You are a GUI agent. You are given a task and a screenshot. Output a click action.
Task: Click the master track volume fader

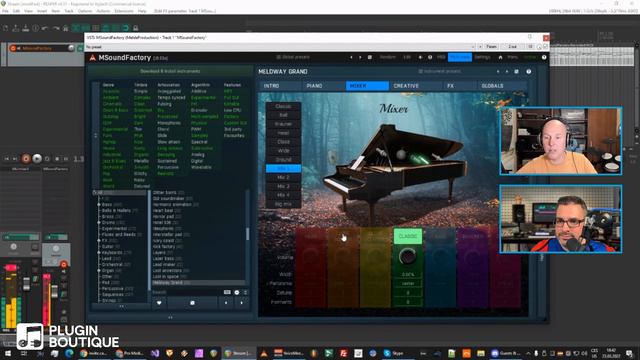click(x=27, y=284)
